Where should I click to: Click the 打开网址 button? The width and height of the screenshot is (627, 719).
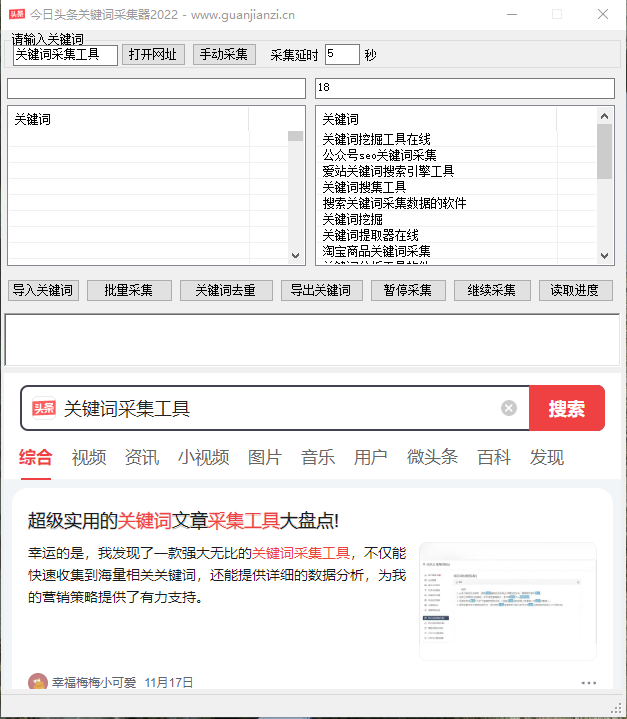(153, 55)
